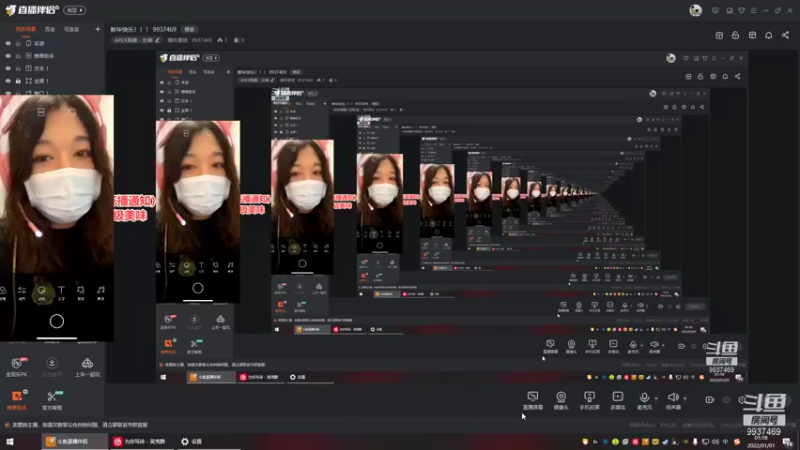Open the hamburger menu in title bar
This screenshot has height=450, width=800.
pyautogui.click(x=754, y=10)
